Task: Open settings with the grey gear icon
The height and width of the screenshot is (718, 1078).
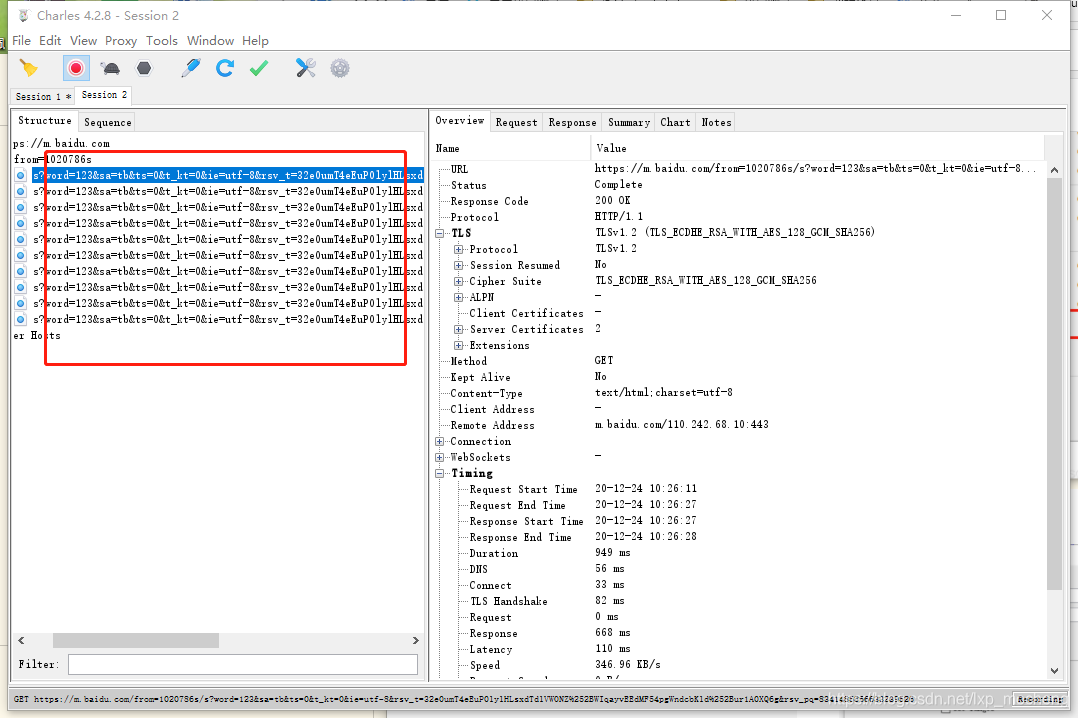Action: (340, 68)
